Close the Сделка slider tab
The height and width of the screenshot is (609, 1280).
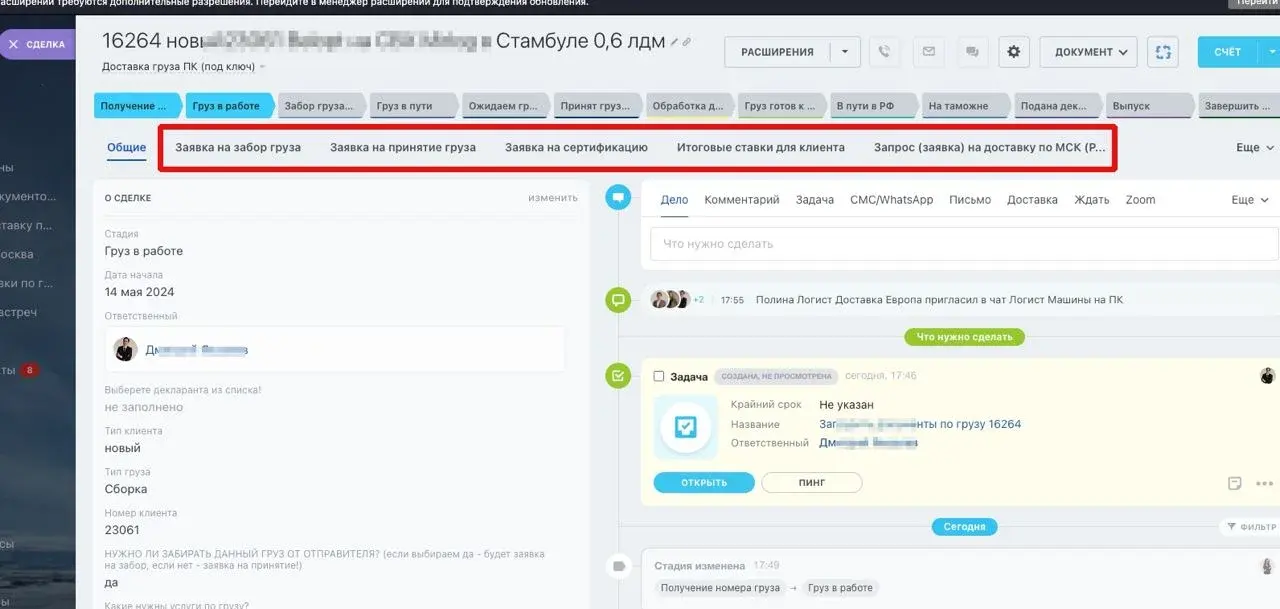pos(14,45)
